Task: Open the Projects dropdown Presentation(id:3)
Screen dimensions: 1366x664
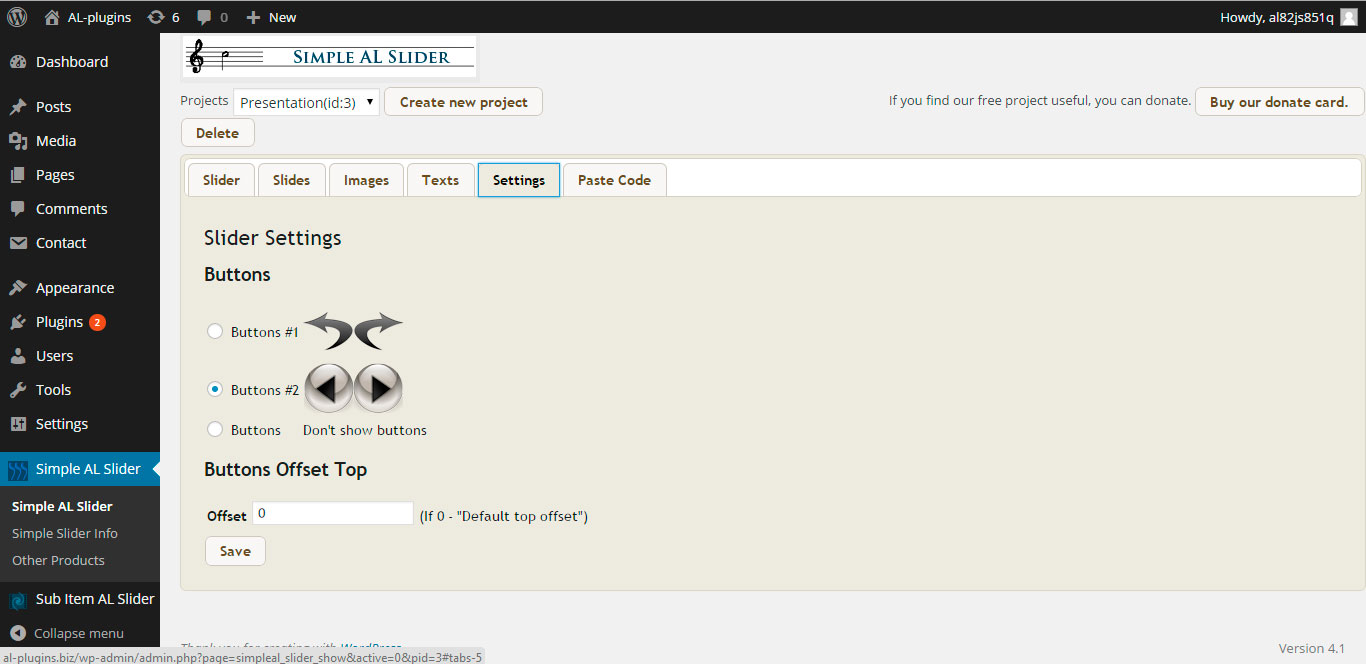Action: click(307, 102)
